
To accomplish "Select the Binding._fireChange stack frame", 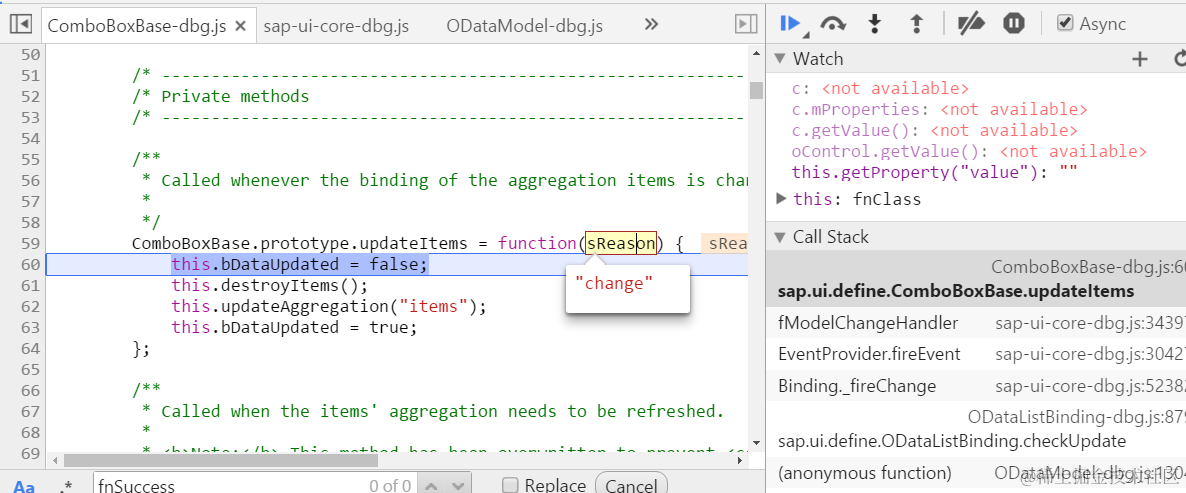I will click(x=976, y=386).
